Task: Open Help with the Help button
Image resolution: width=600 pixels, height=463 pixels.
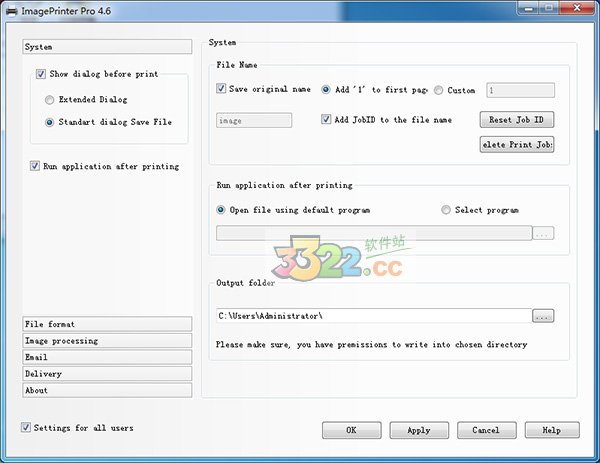Action: point(552,430)
